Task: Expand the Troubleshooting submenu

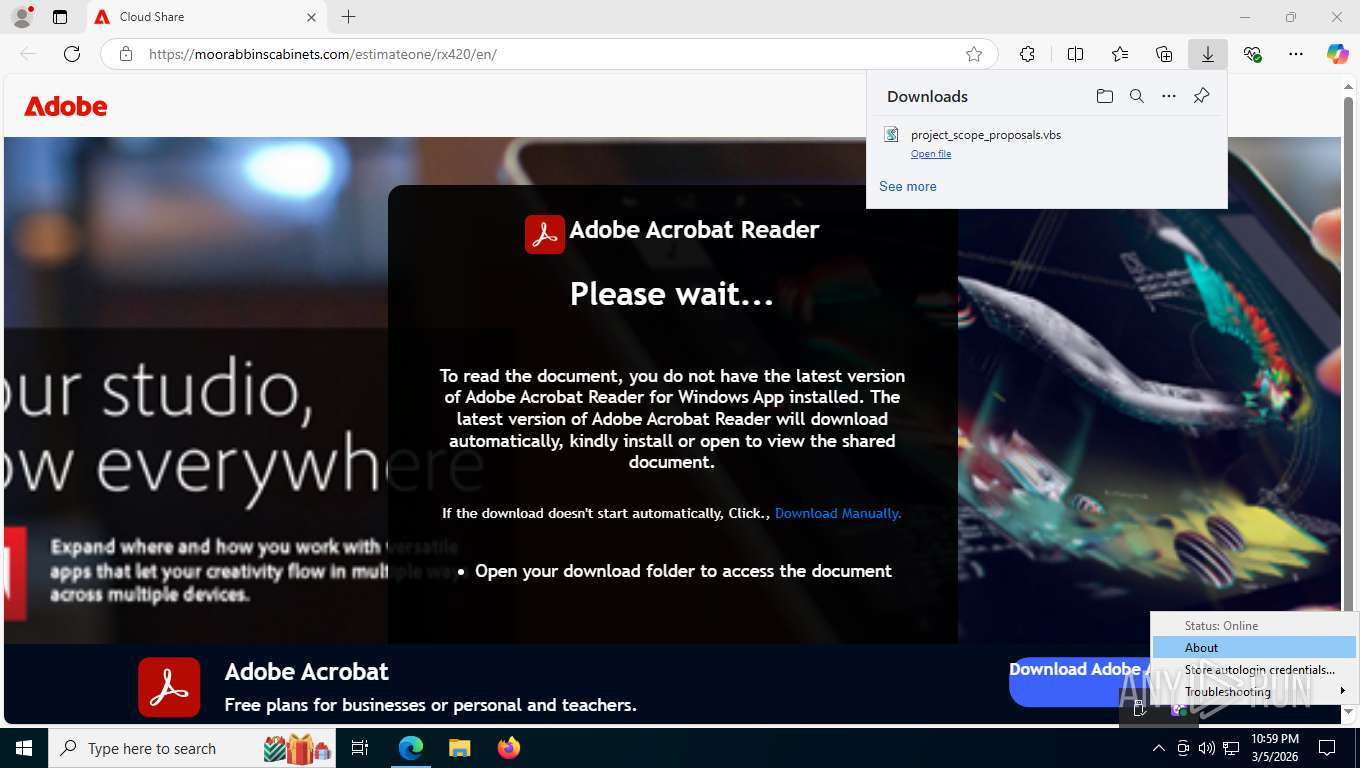Action: point(1254,692)
